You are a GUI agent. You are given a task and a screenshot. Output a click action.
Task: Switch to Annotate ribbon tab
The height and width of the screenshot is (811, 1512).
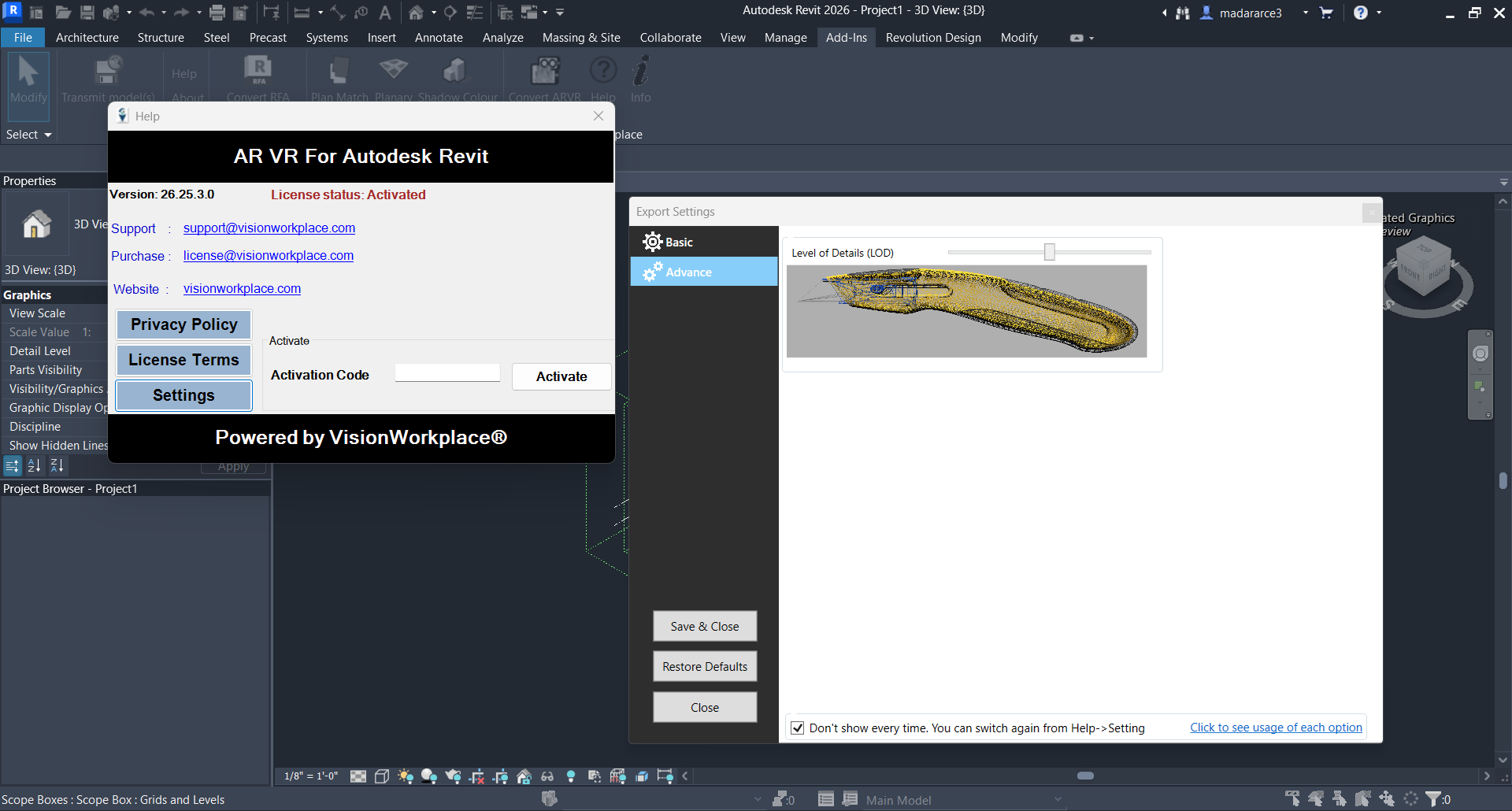point(439,37)
